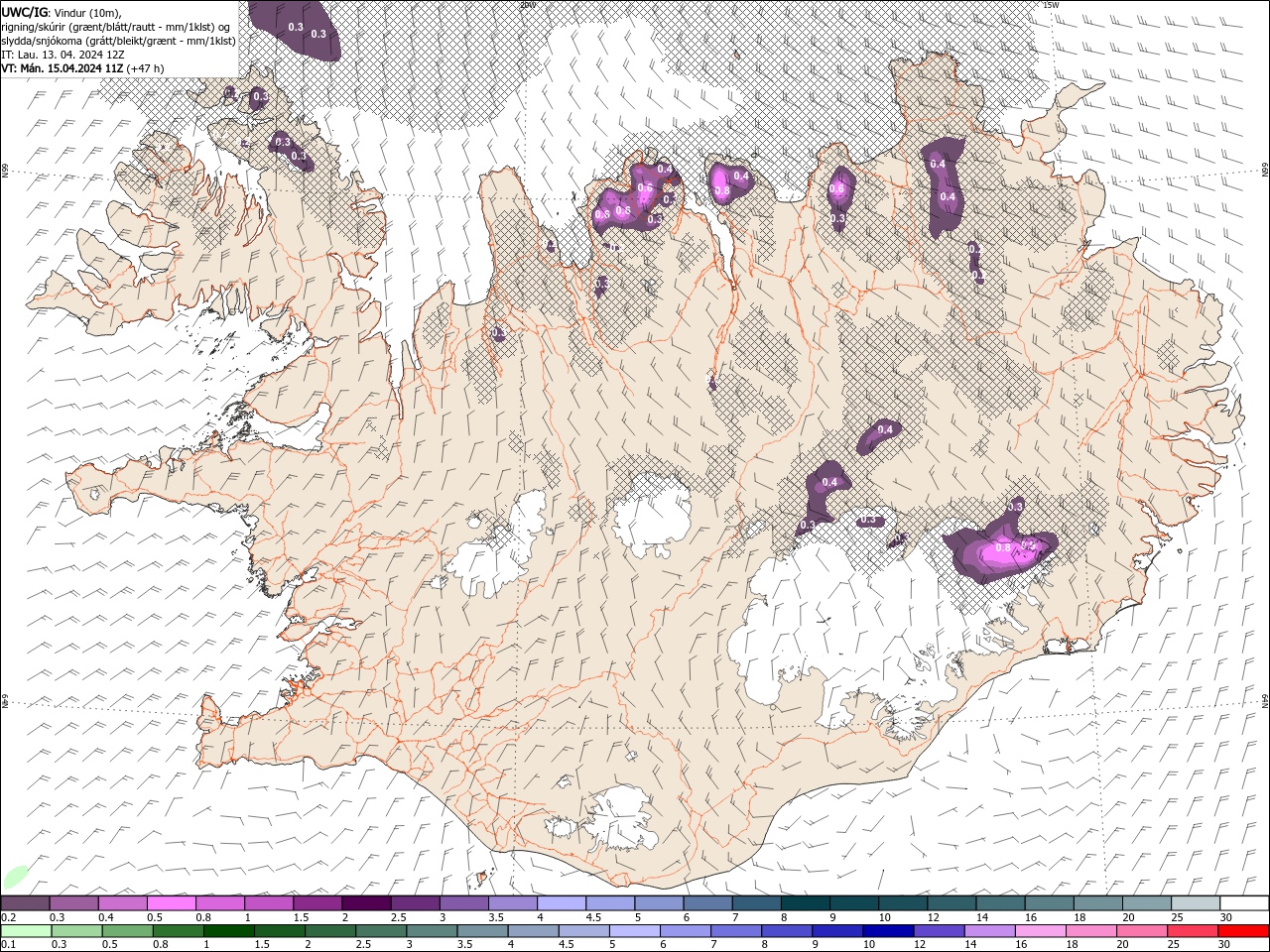Click the 'UWC/IG: Vindur (10m)' title text
This screenshot has height=952, width=1270.
point(62,12)
